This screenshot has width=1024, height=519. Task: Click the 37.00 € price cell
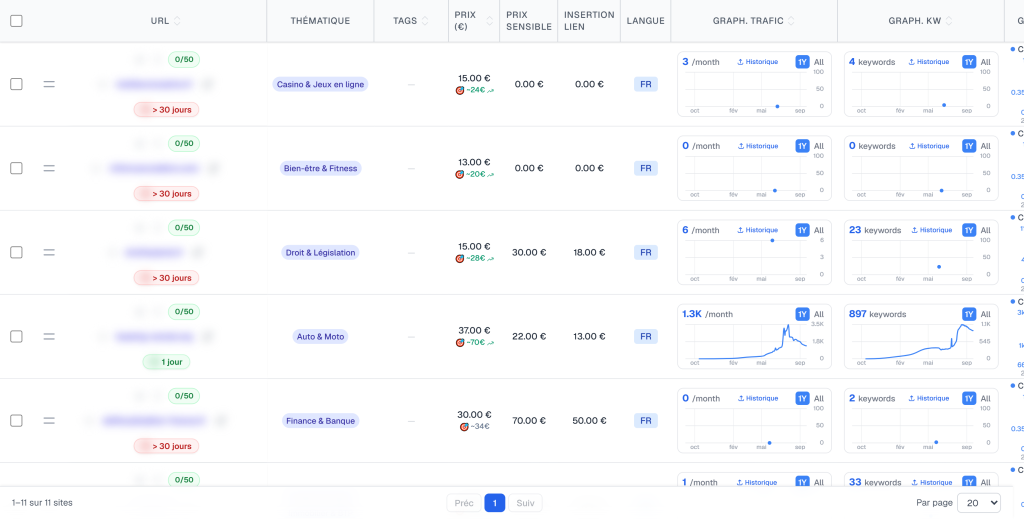pyautogui.click(x=474, y=330)
